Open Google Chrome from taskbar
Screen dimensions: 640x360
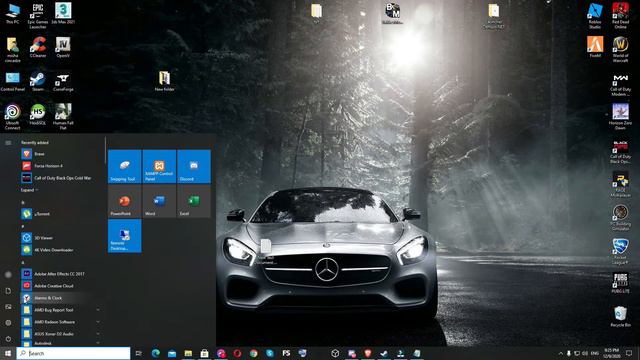click(253, 353)
